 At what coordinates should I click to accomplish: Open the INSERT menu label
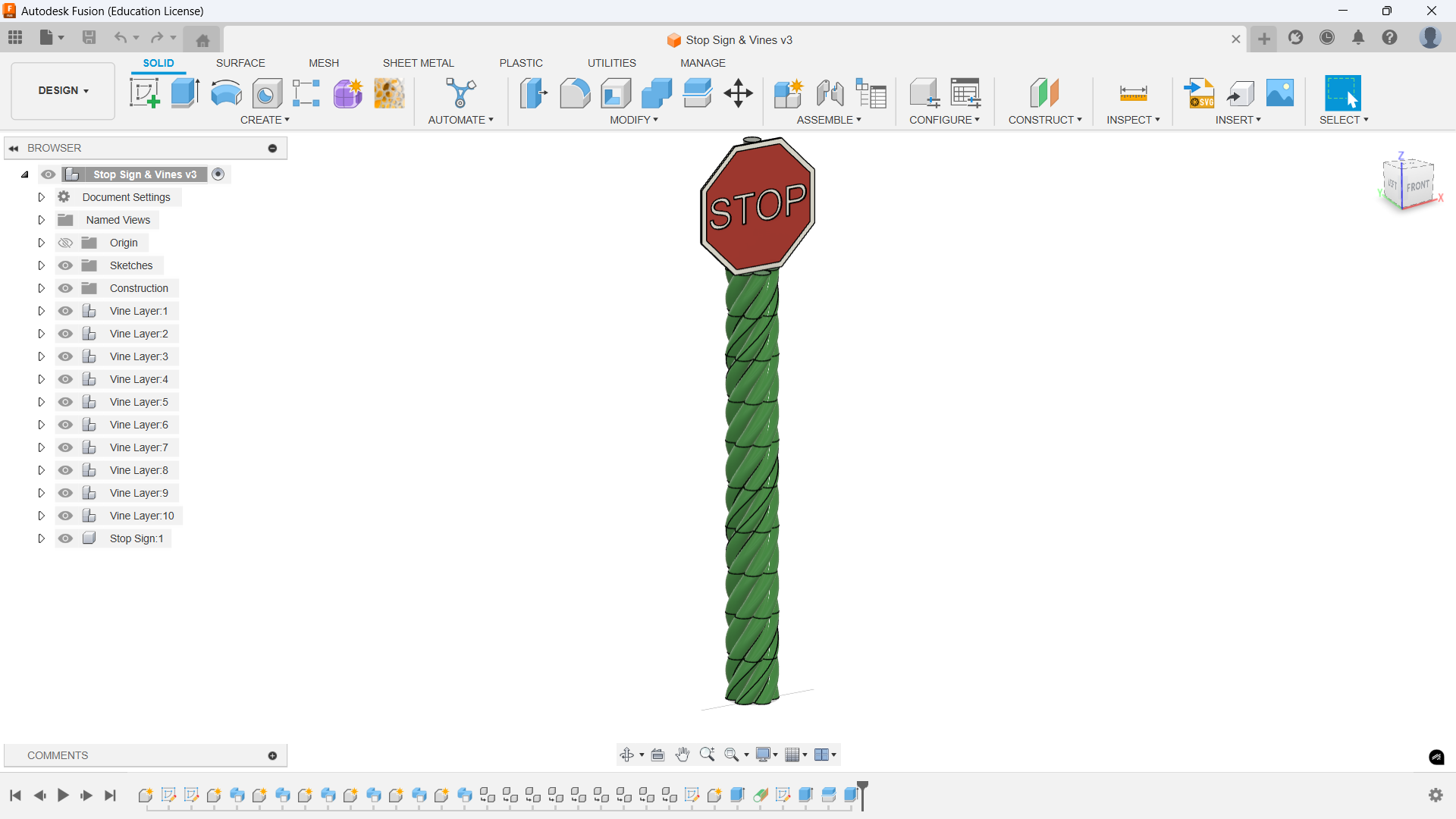click(x=1238, y=120)
